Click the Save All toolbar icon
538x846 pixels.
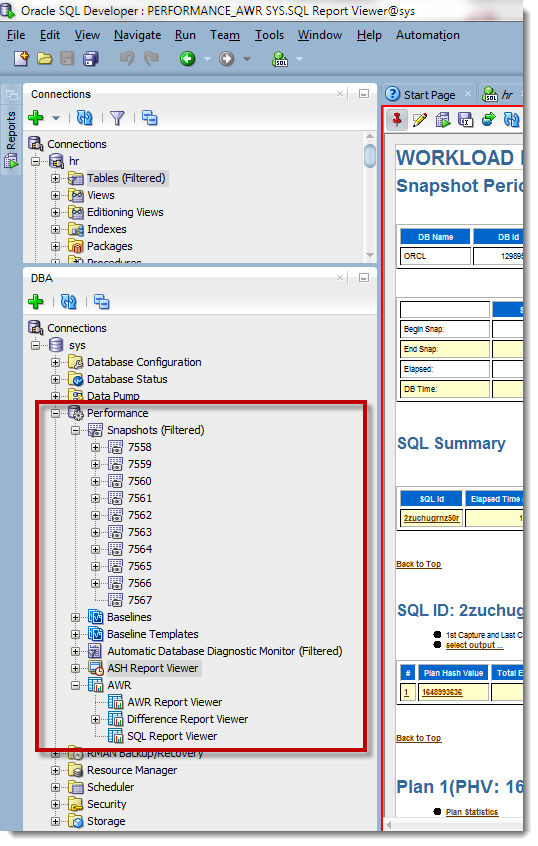(x=91, y=58)
